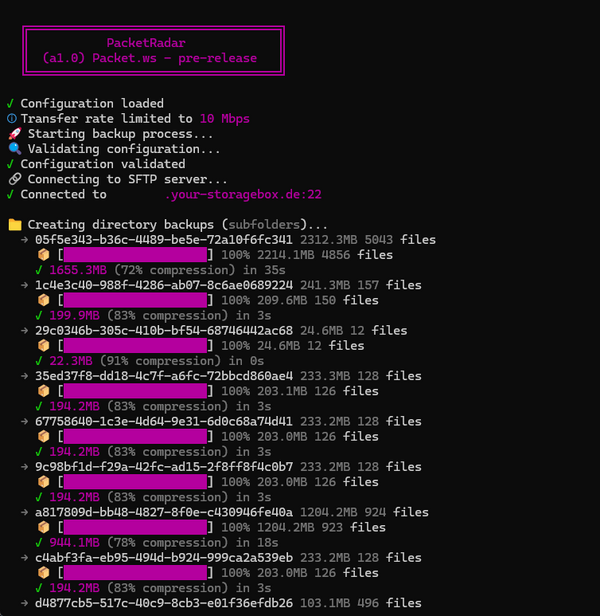Click the package icon on the 24.6MB 12 files progress row
Viewport: 600px width, 616px height.
44,346
